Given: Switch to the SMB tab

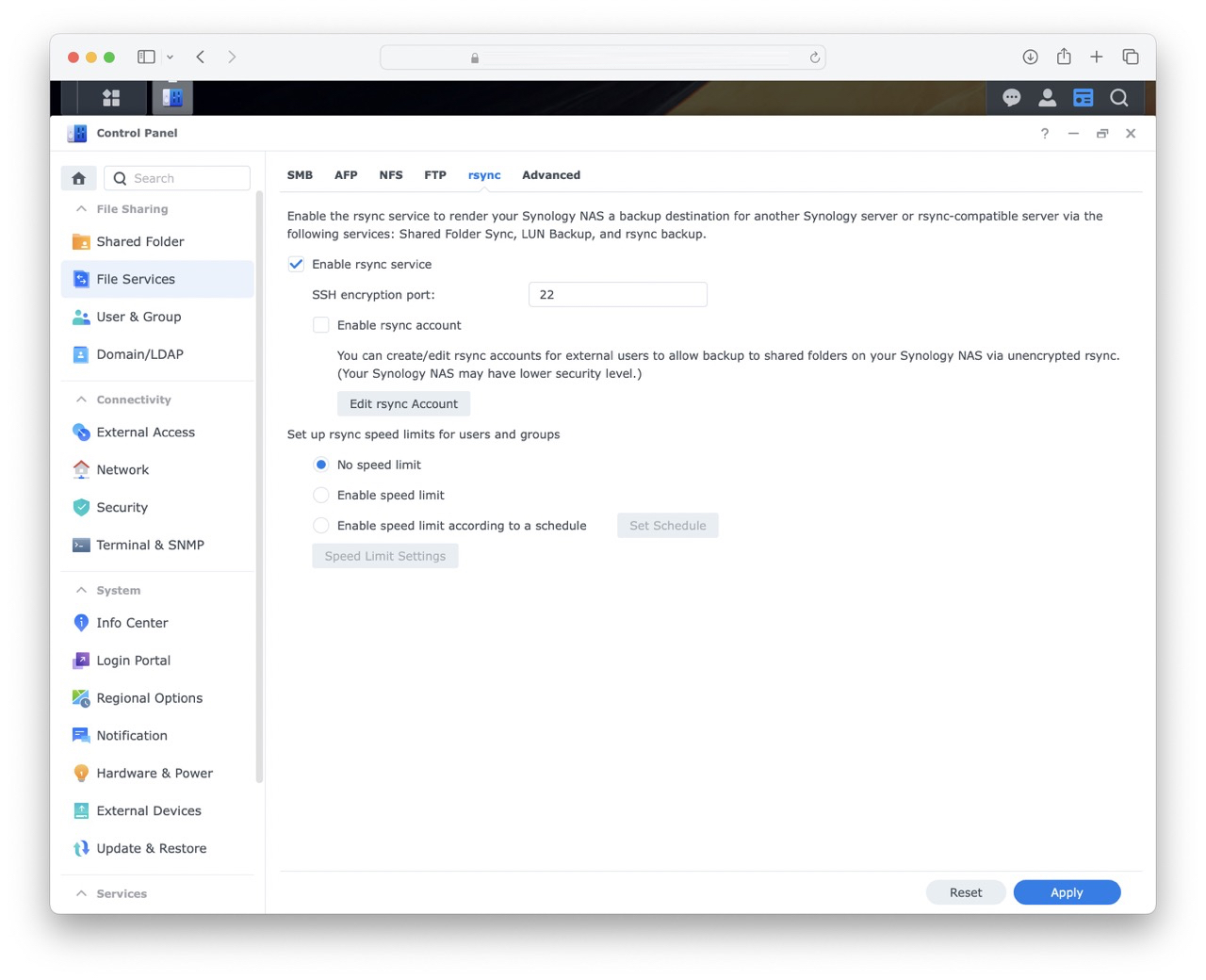Looking at the screenshot, I should (300, 174).
